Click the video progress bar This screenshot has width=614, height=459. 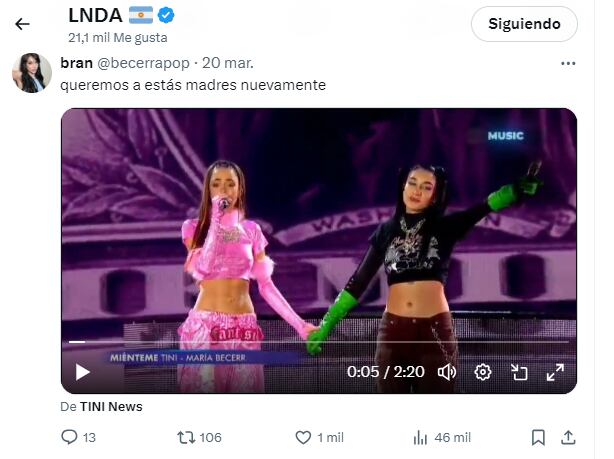pyautogui.click(x=319, y=342)
